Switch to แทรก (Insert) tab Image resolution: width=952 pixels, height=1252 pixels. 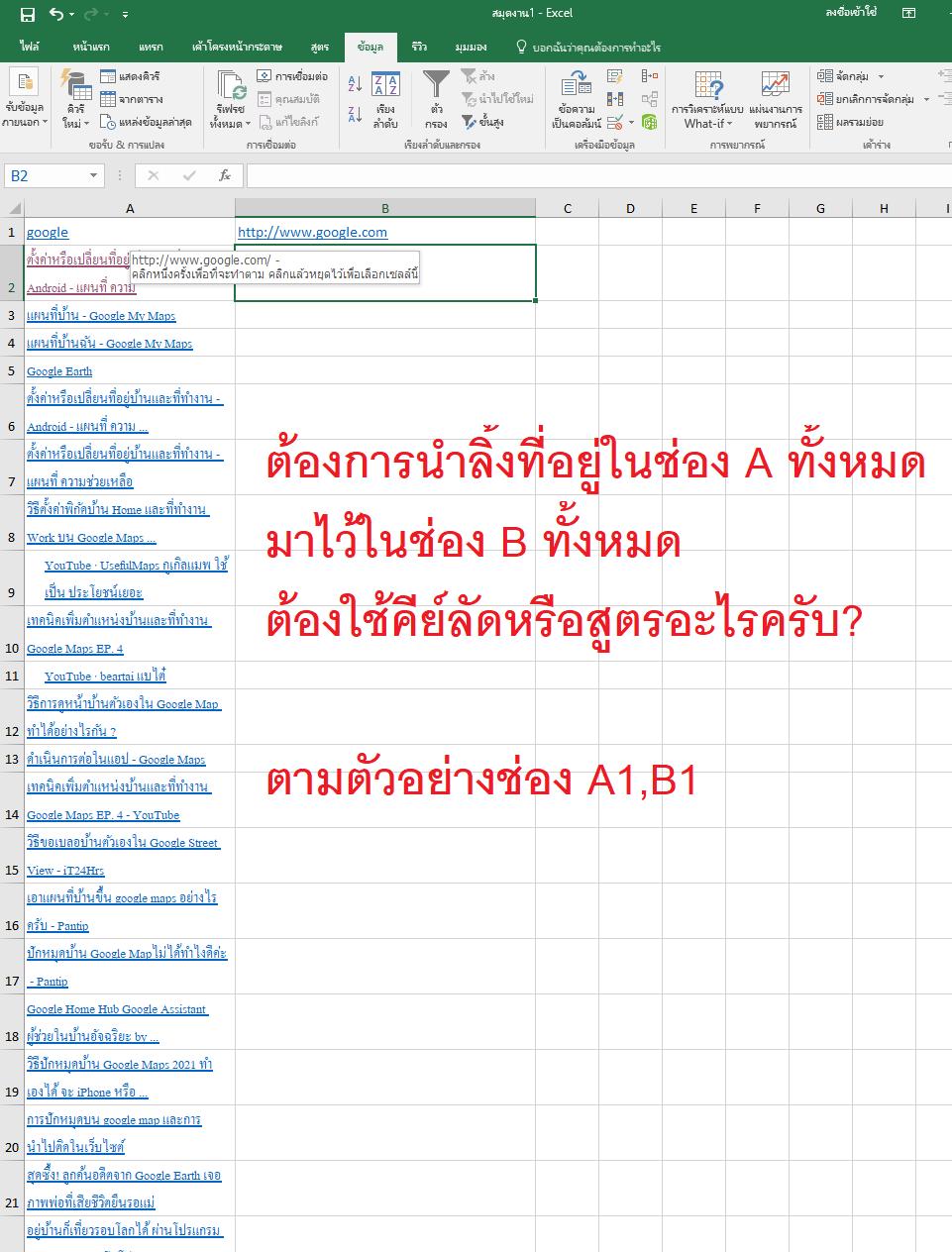click(x=151, y=47)
